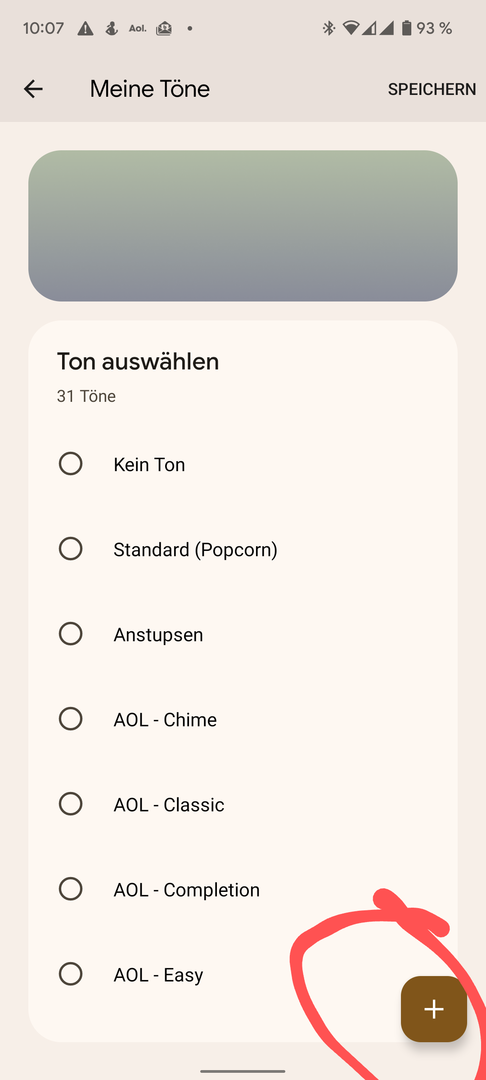
Task: Choose the AOL - Completion tone
Action: (242, 889)
